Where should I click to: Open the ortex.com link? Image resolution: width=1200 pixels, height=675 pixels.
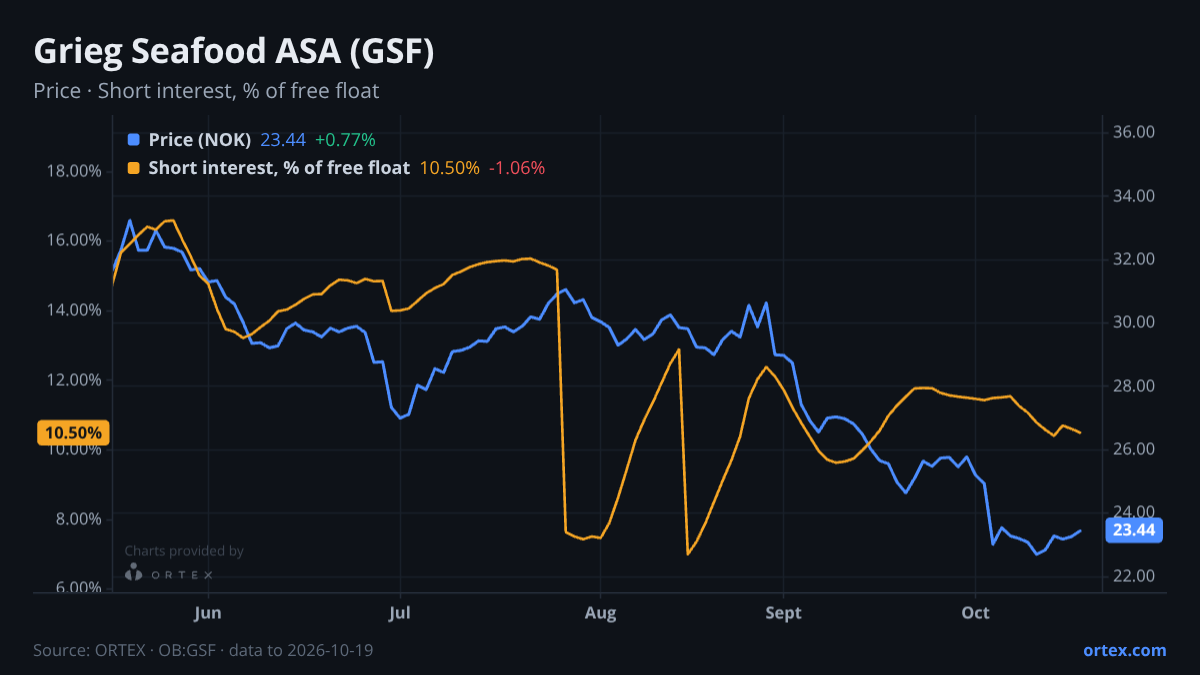point(1124,650)
